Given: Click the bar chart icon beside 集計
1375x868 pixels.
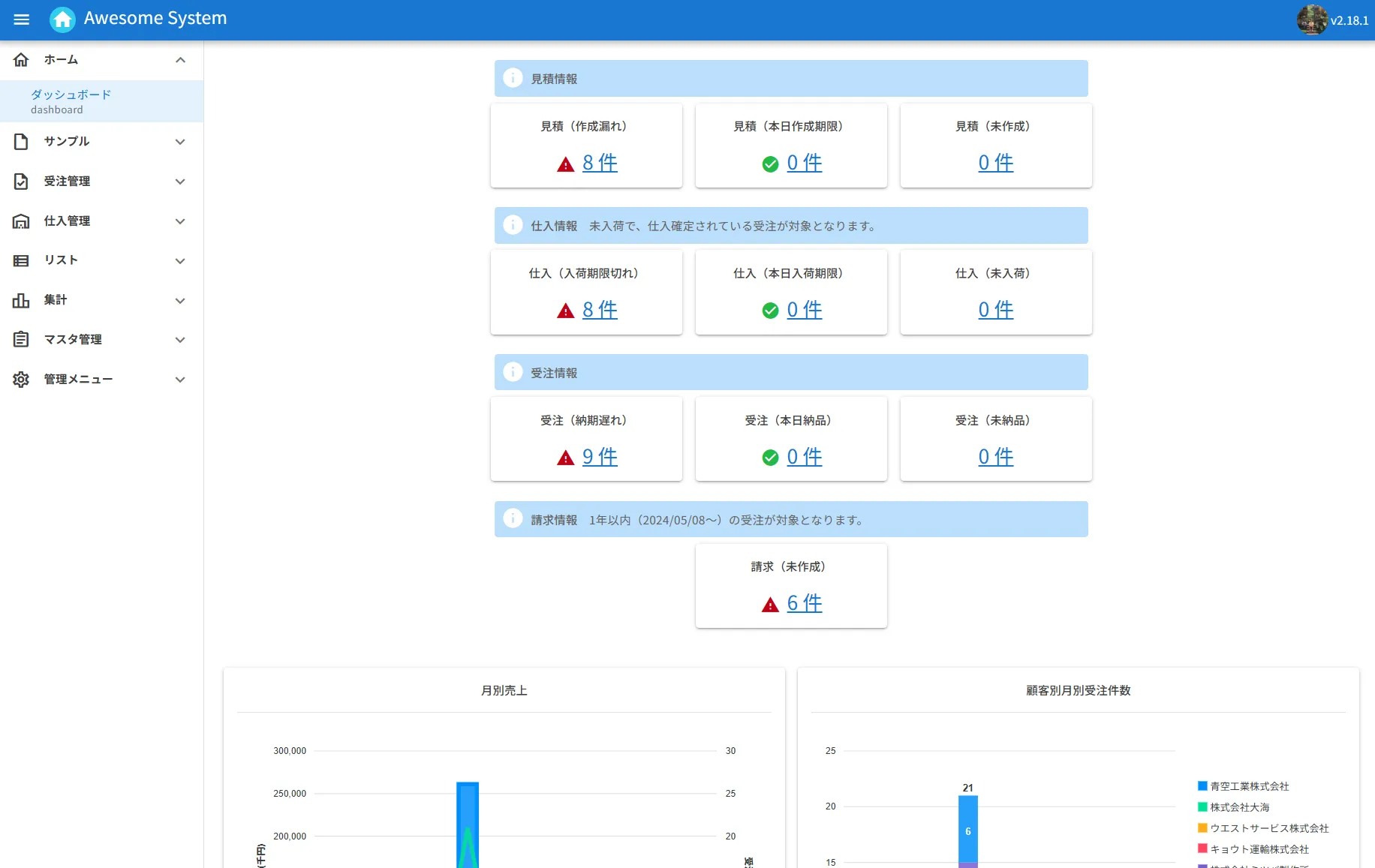Looking at the screenshot, I should (x=21, y=300).
